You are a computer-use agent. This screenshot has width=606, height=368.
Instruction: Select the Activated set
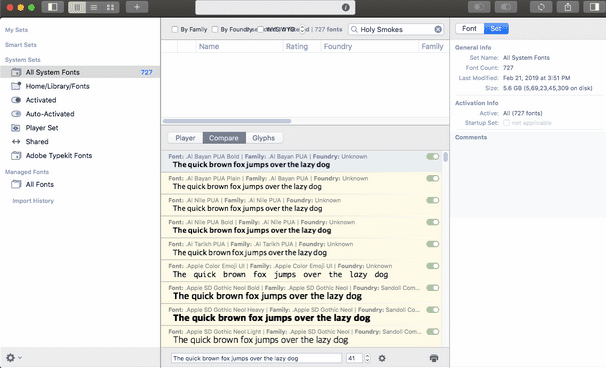click(80, 100)
